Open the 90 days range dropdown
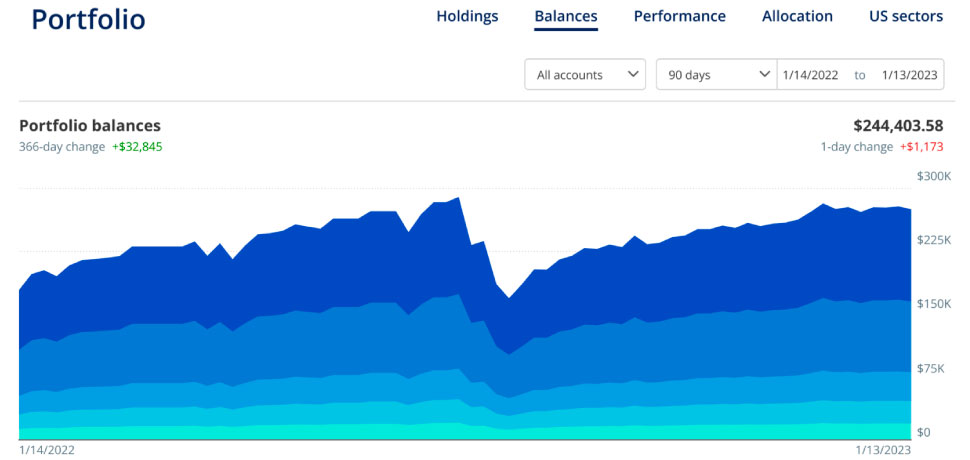Viewport: 970px width, 460px height. (716, 75)
